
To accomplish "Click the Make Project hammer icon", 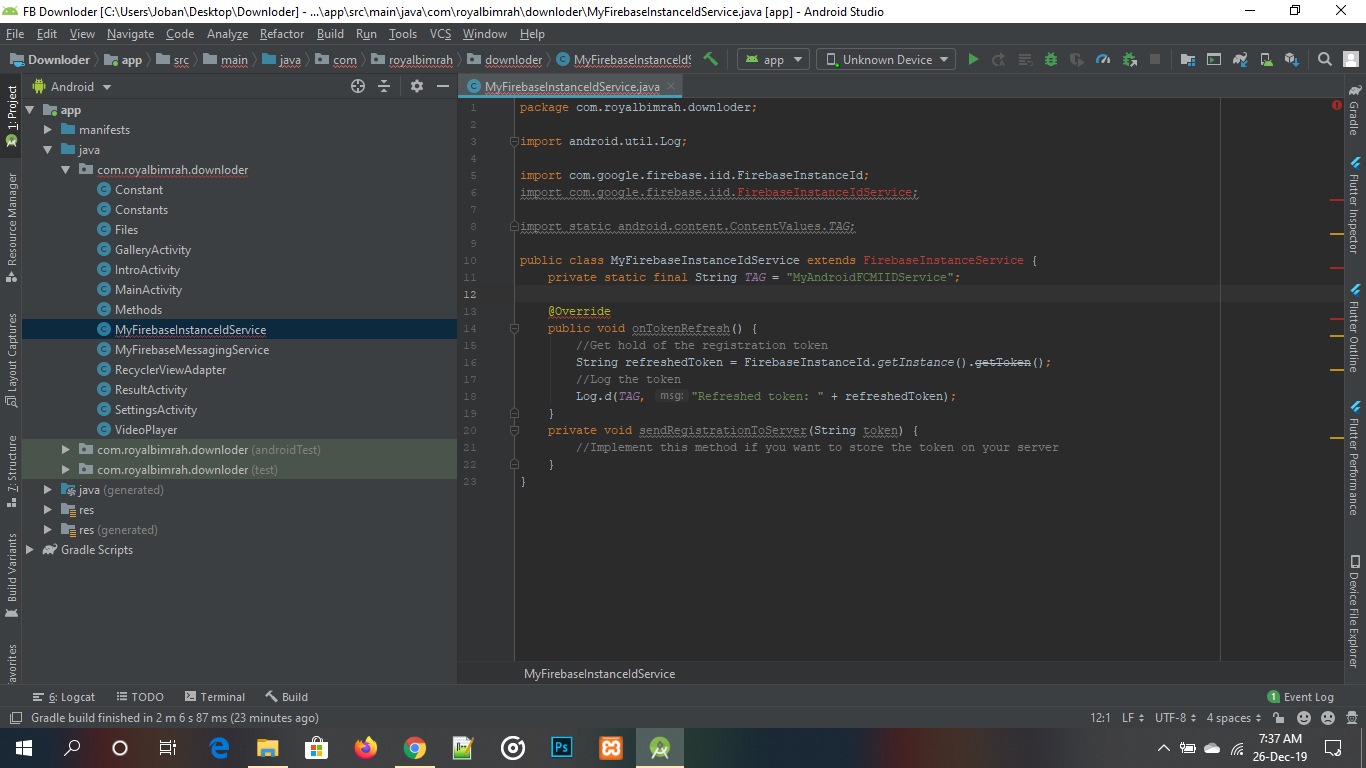I will [710, 59].
